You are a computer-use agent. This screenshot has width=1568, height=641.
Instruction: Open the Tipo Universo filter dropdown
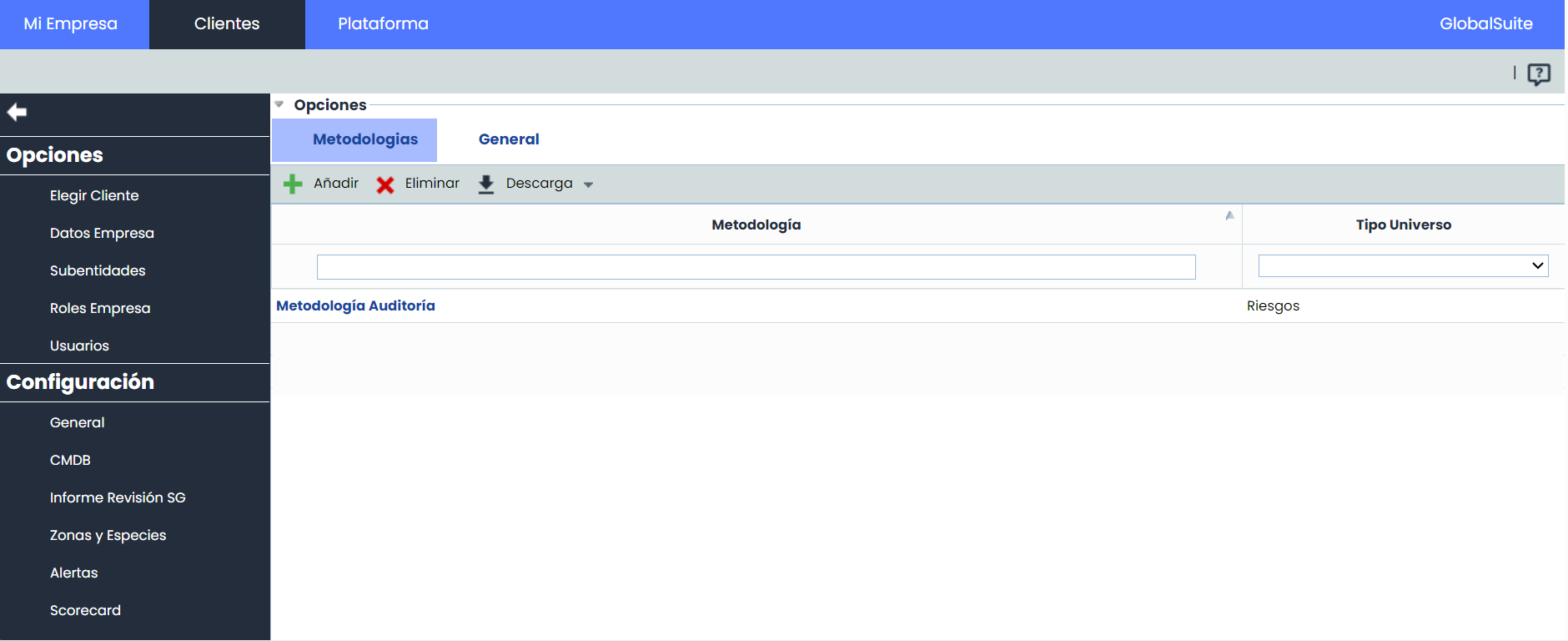pyautogui.click(x=1403, y=266)
